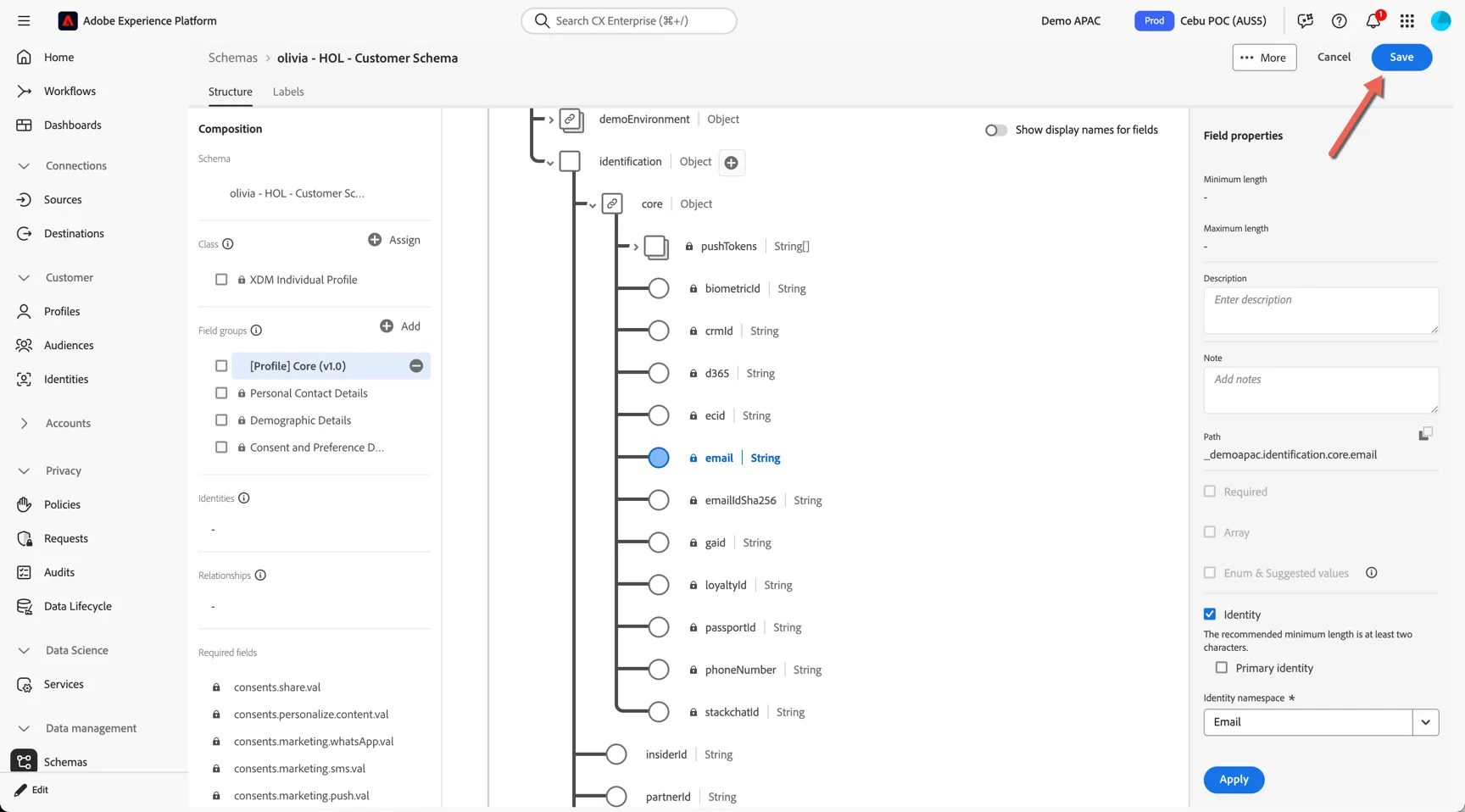Image resolution: width=1465 pixels, height=812 pixels.
Task: View notifications bell icon
Action: coord(1373,21)
